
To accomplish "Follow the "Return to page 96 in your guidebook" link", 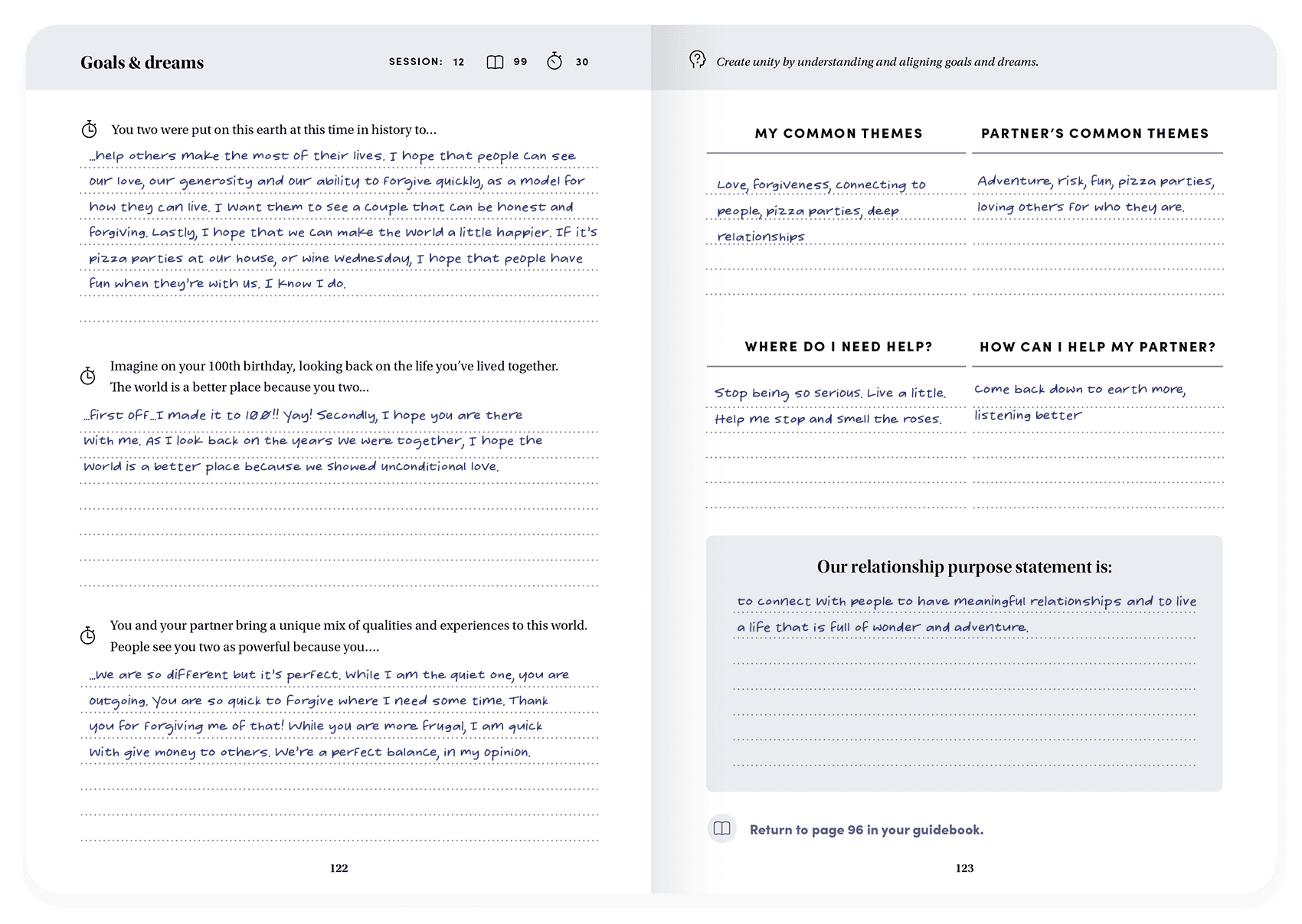I will (866, 830).
